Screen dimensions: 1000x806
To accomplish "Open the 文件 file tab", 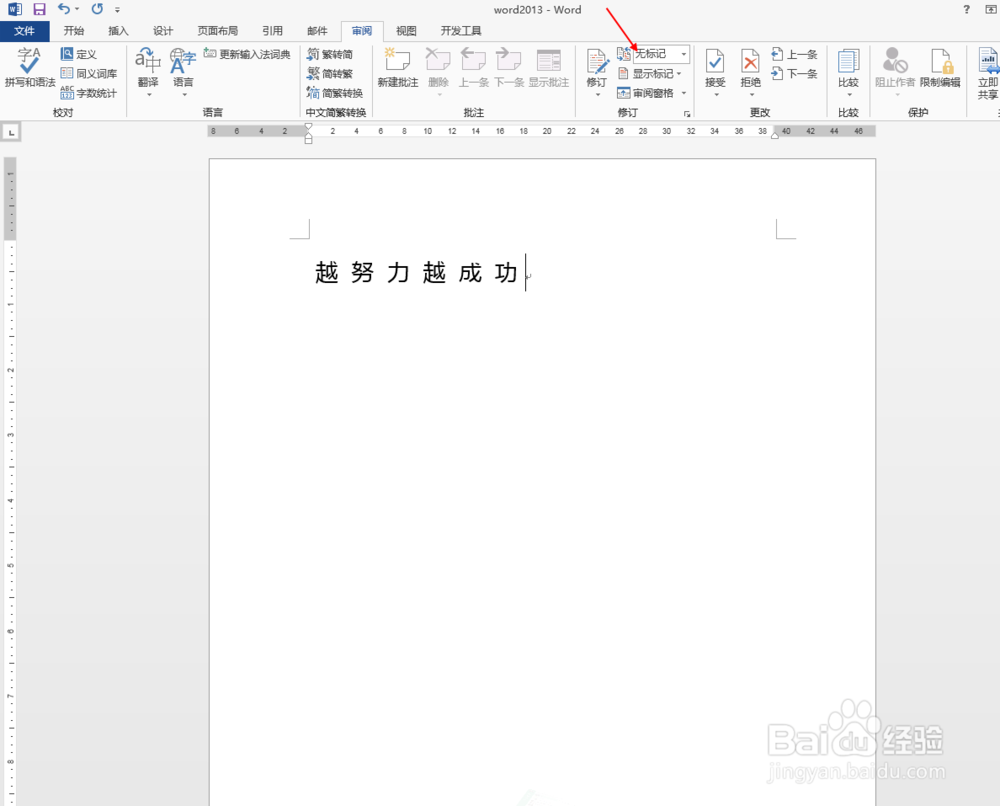I will pos(24,31).
